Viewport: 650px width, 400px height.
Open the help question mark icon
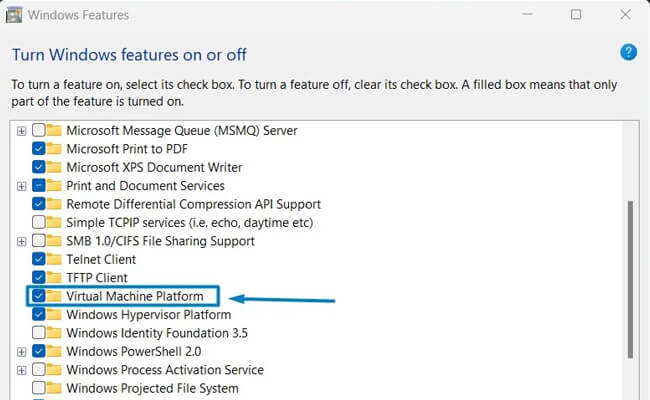point(628,53)
